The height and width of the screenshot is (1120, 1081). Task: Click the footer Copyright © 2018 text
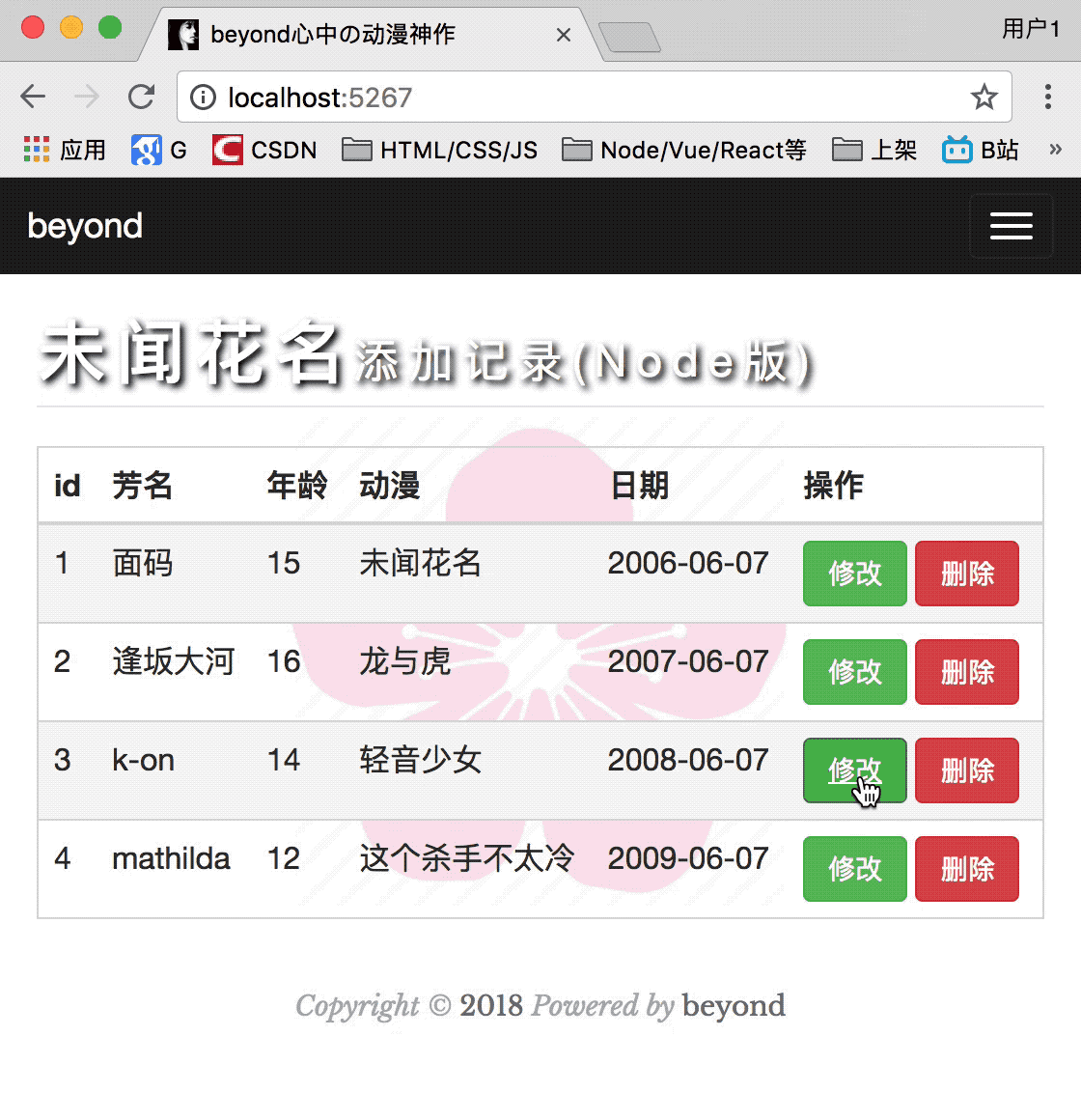coord(409,1006)
